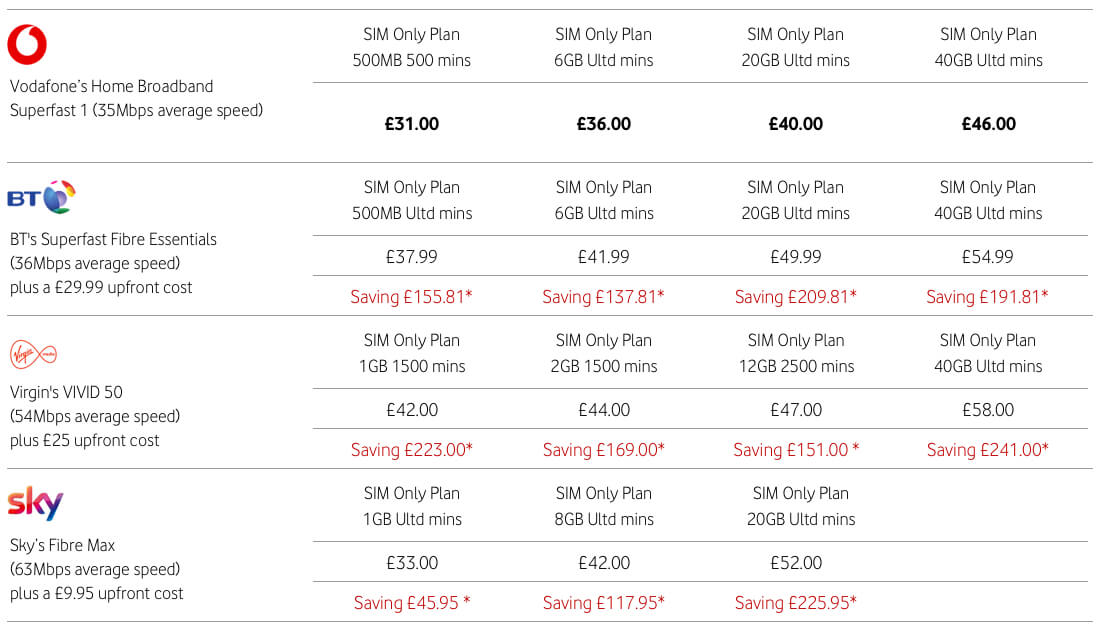The image size is (1100, 632).
Task: Click Virgin Saving £241.00 text
Action: [988, 450]
